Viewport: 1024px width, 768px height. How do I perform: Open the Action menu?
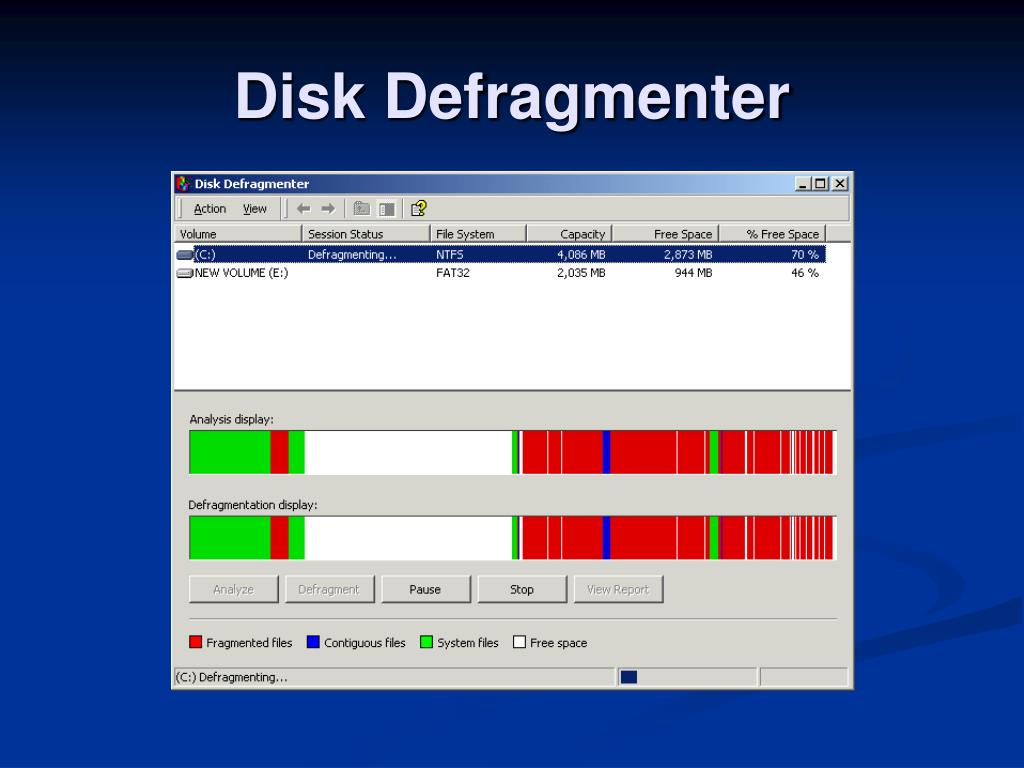[210, 209]
